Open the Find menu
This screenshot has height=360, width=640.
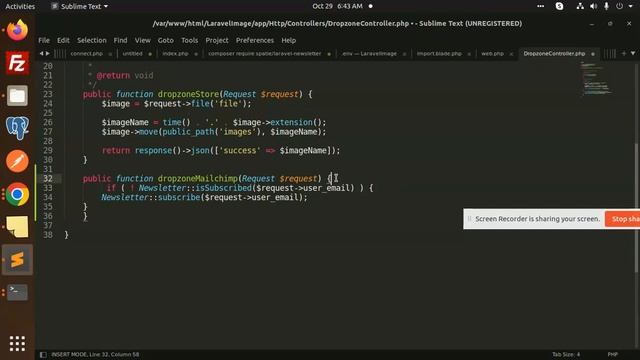[120, 40]
